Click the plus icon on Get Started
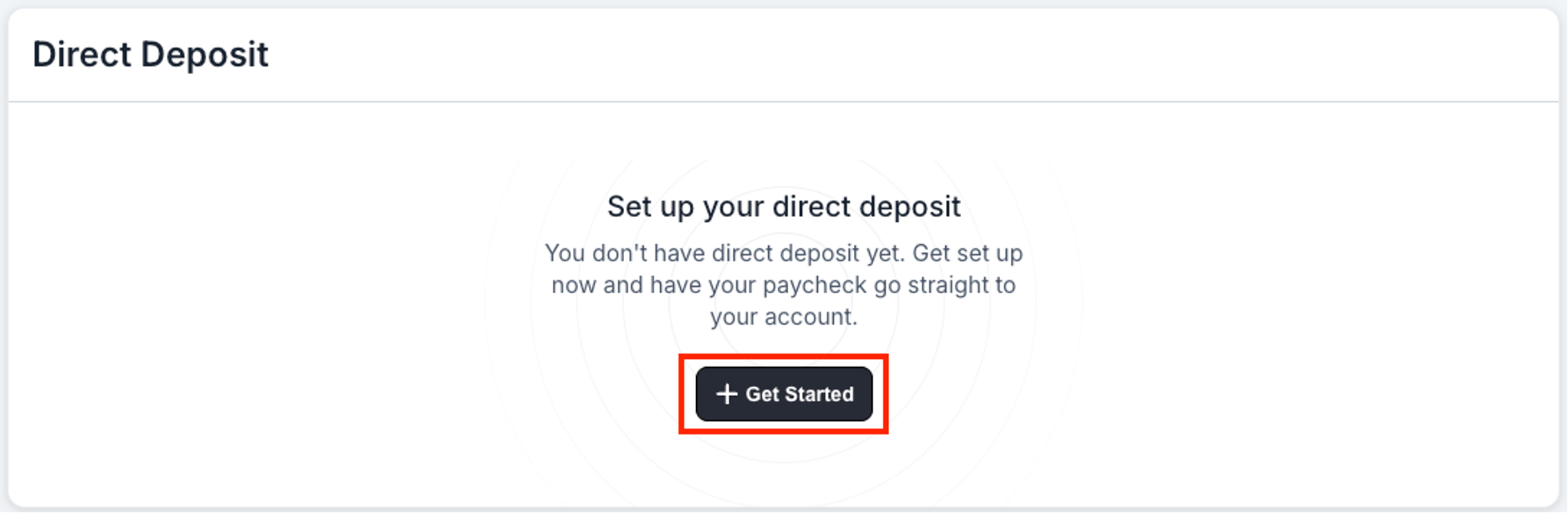The width and height of the screenshot is (1568, 513). [727, 394]
